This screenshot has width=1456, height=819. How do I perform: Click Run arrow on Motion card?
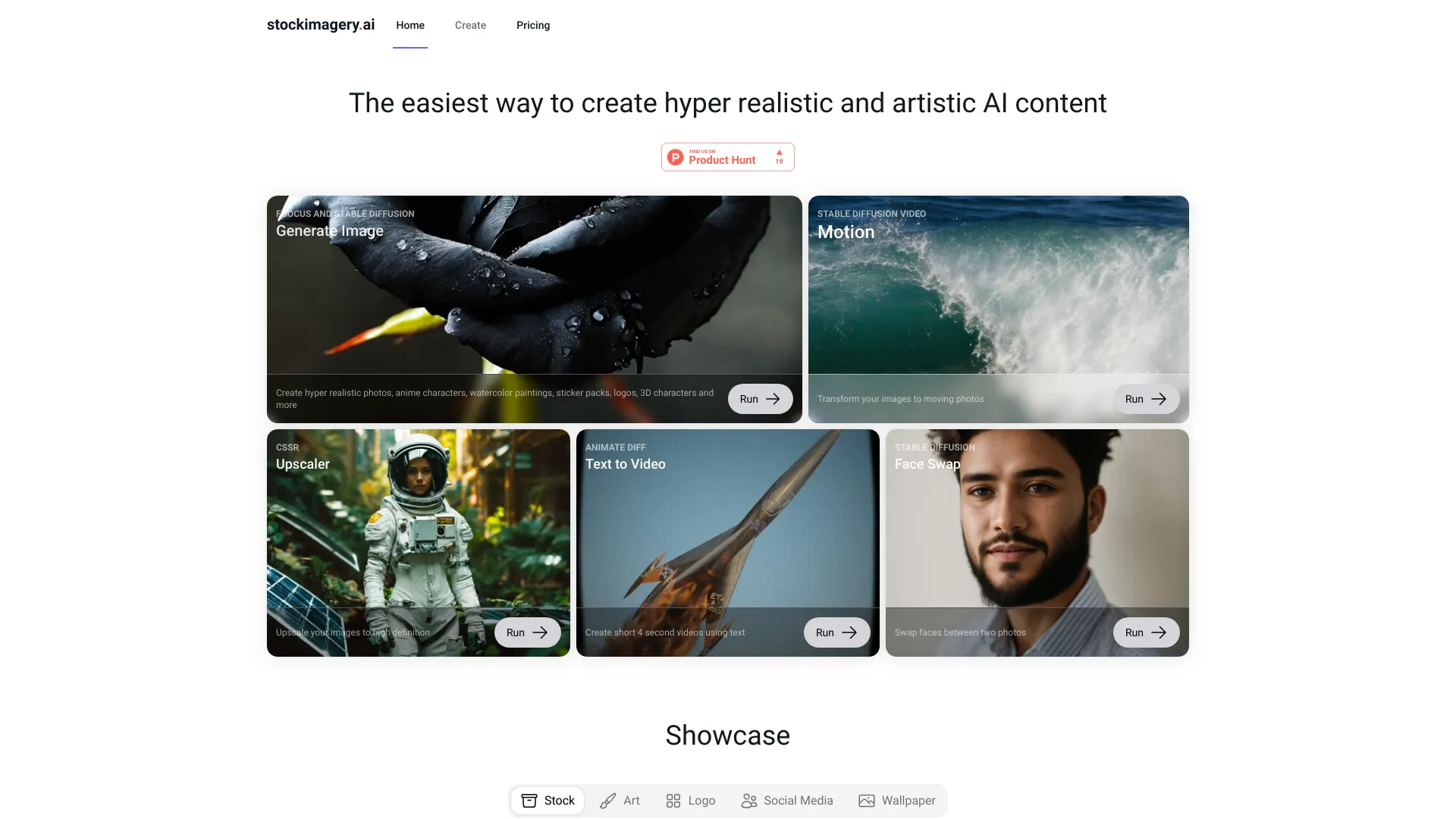[x=1146, y=399]
